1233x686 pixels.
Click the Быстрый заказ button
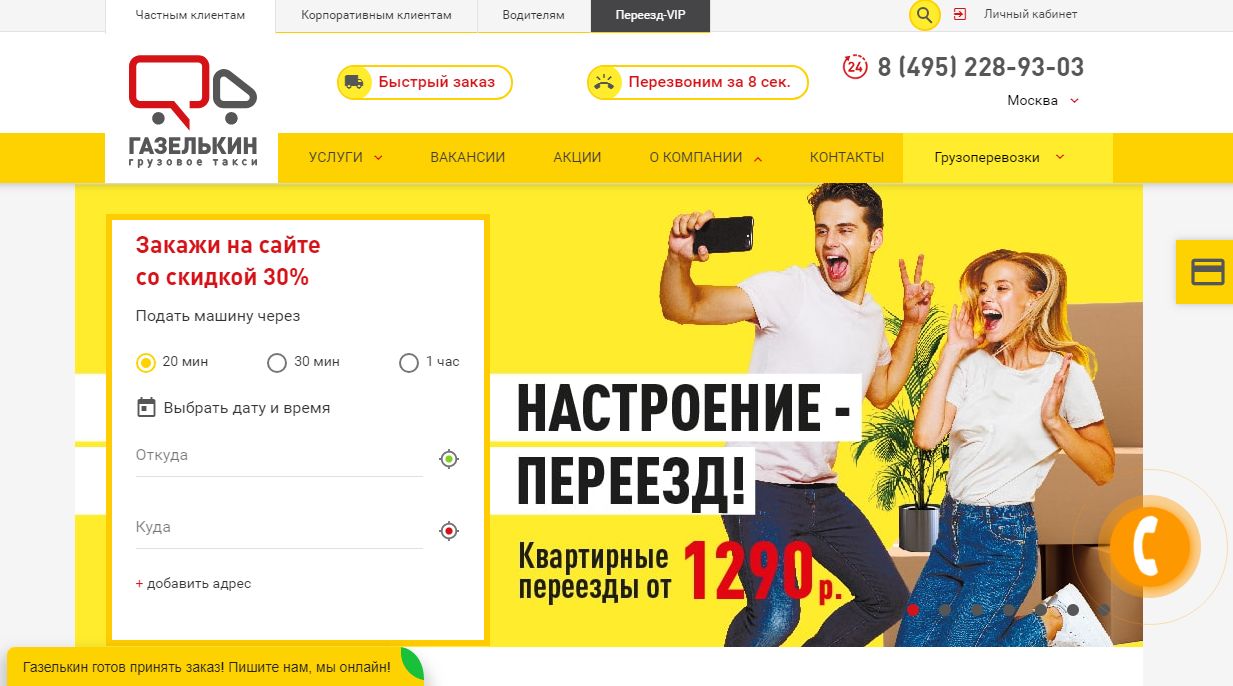click(425, 82)
